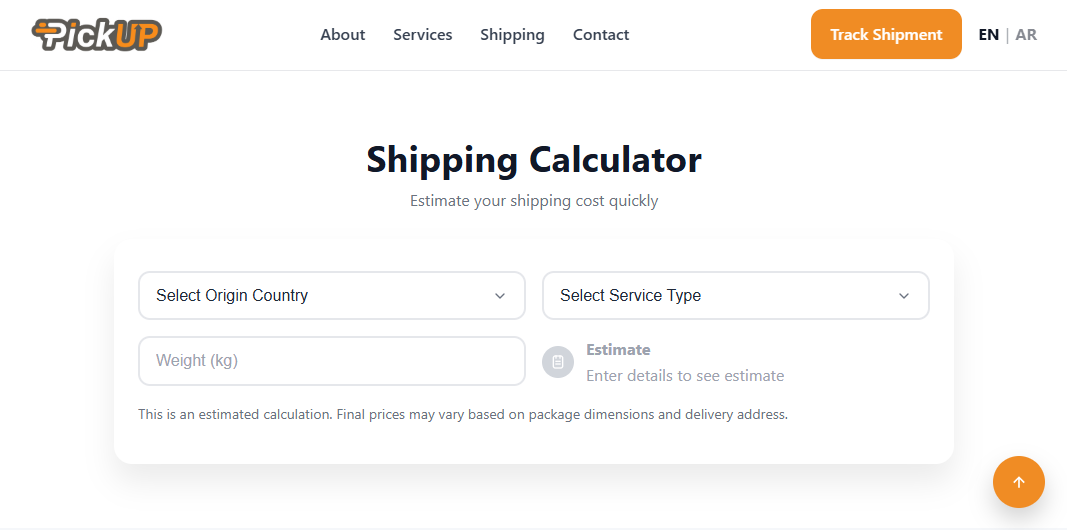Screen dimensions: 1067x530
Task: Go to the About menu item
Action: tap(342, 35)
